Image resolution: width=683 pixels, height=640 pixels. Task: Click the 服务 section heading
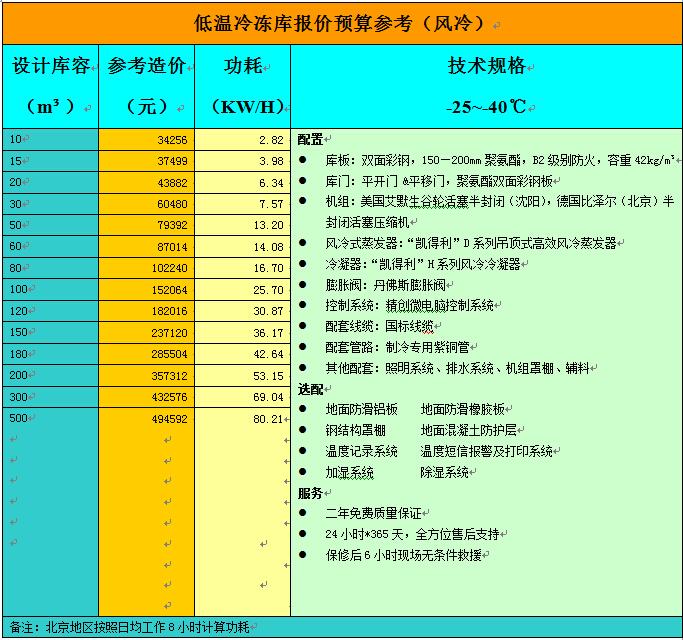[311, 492]
